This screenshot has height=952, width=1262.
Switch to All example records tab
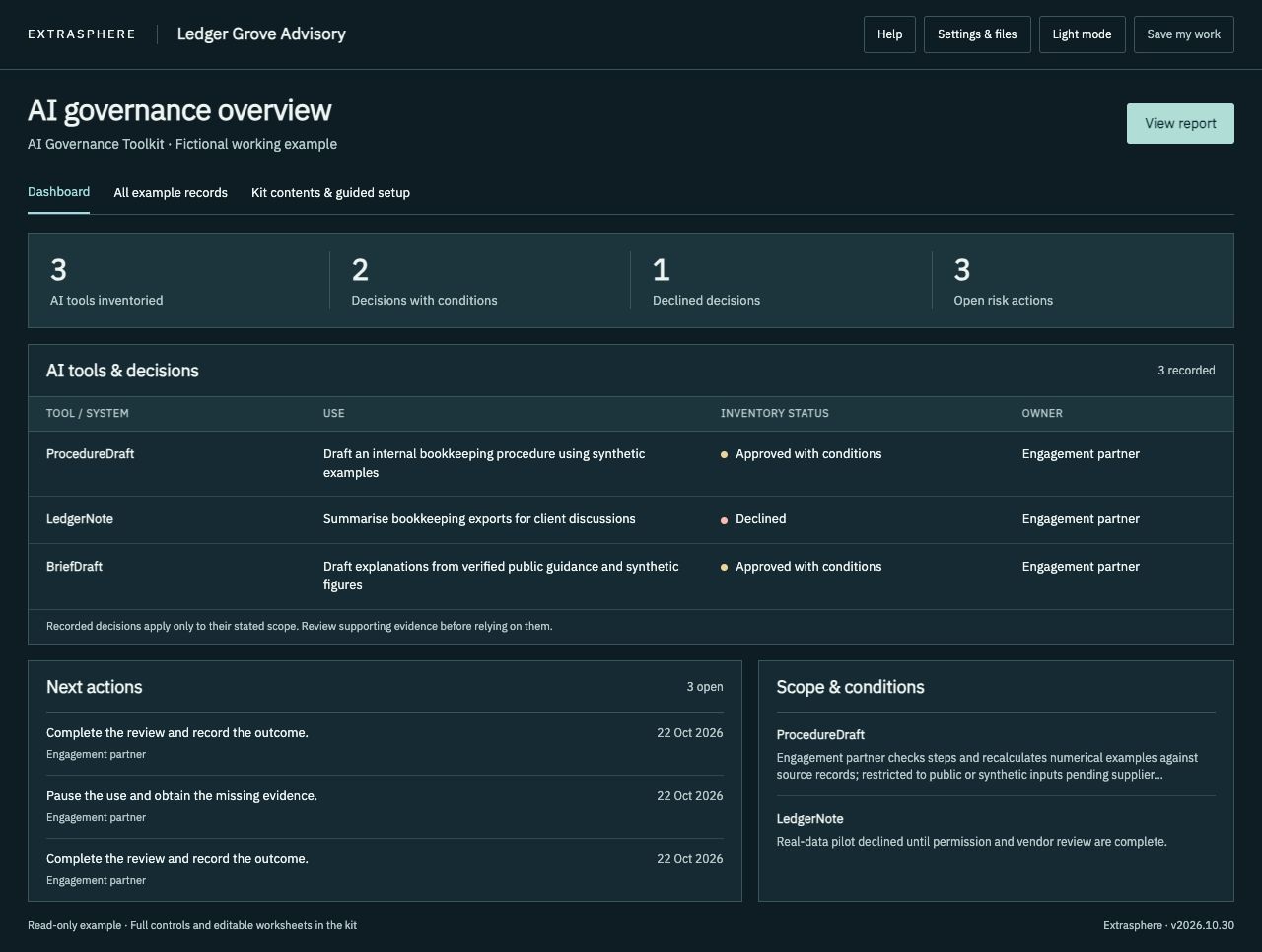click(171, 193)
